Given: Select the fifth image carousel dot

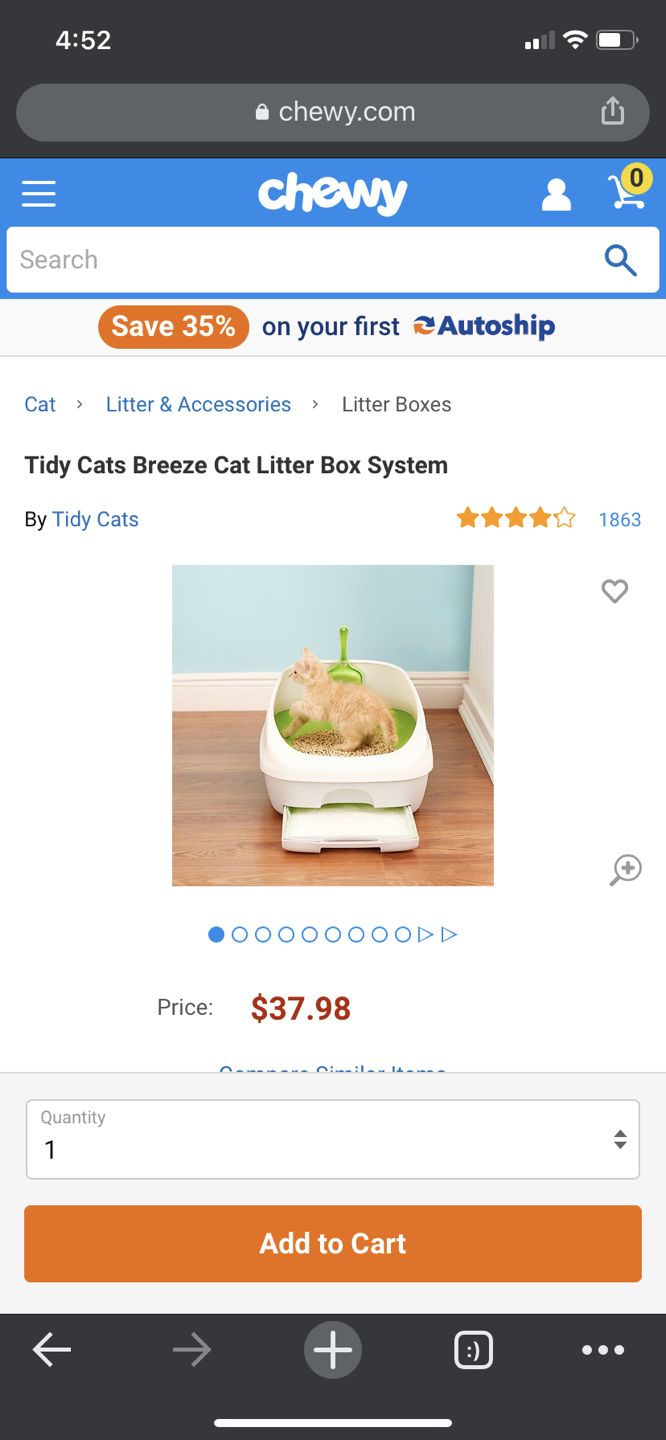Looking at the screenshot, I should tap(309, 934).
